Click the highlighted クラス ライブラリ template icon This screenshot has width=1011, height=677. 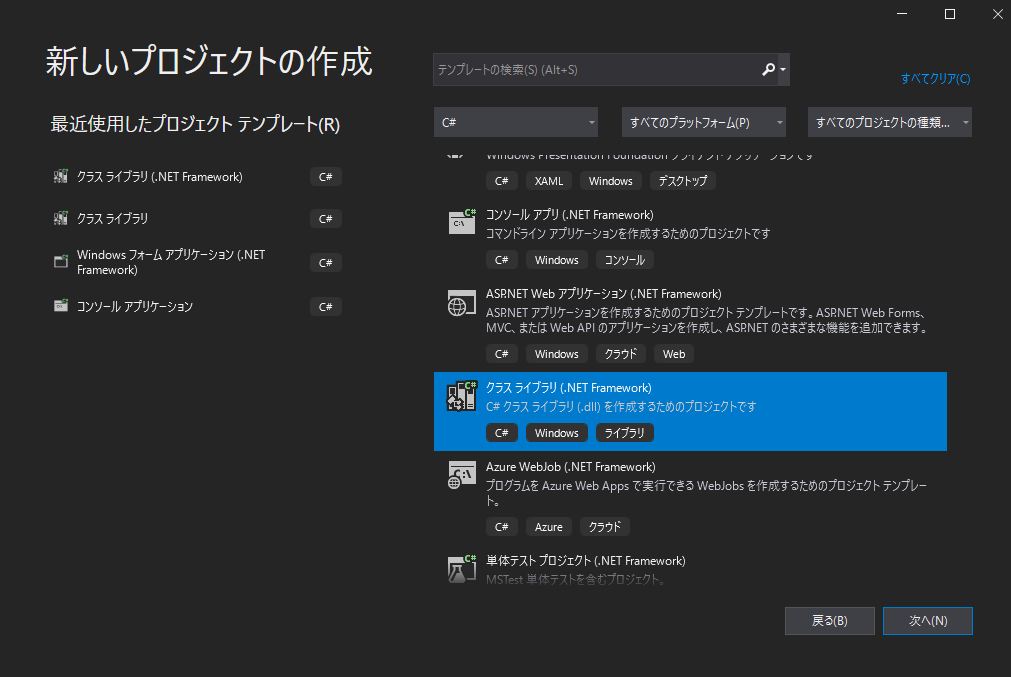coord(461,395)
